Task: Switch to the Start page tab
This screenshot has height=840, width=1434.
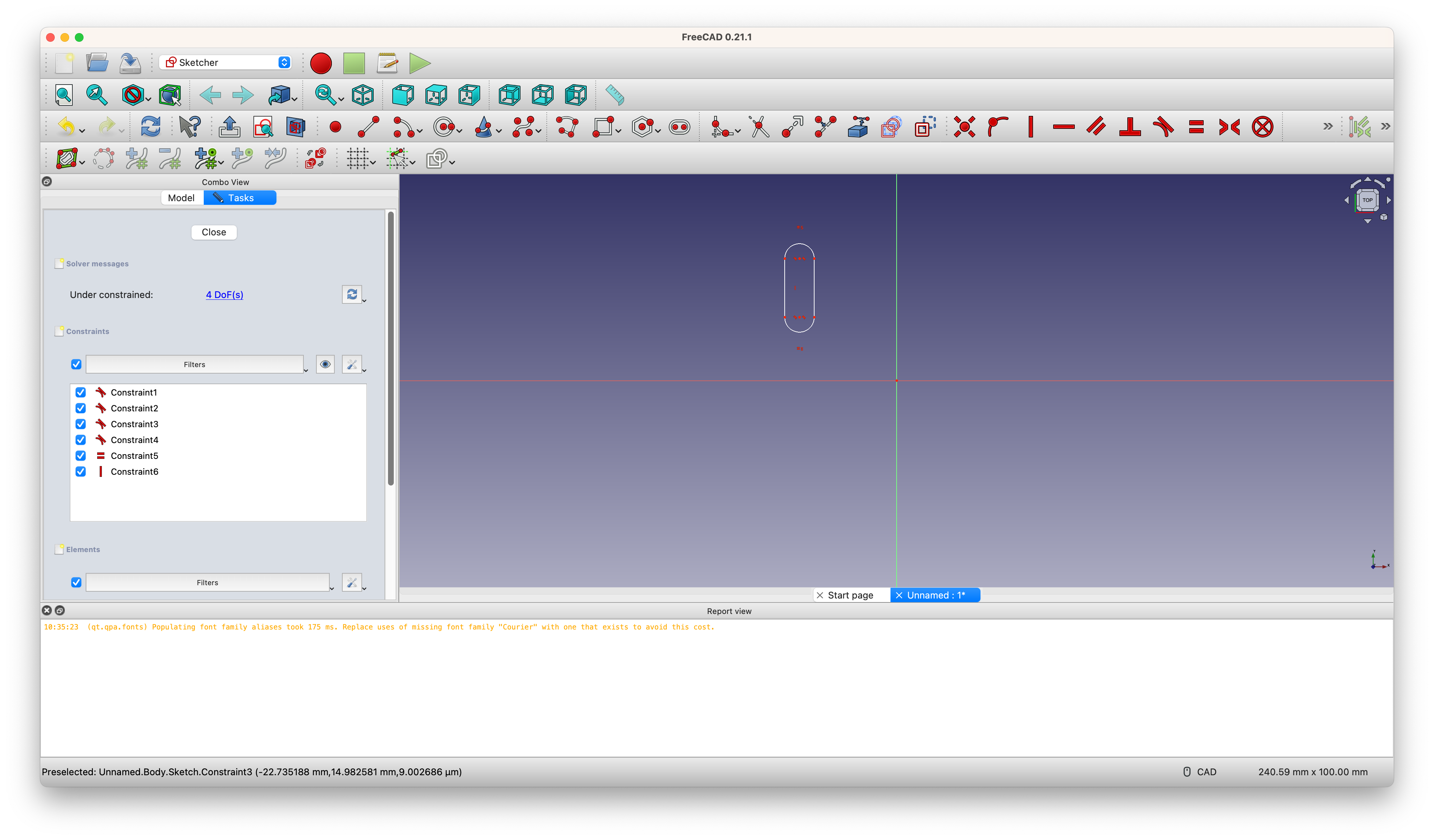Action: point(850,595)
